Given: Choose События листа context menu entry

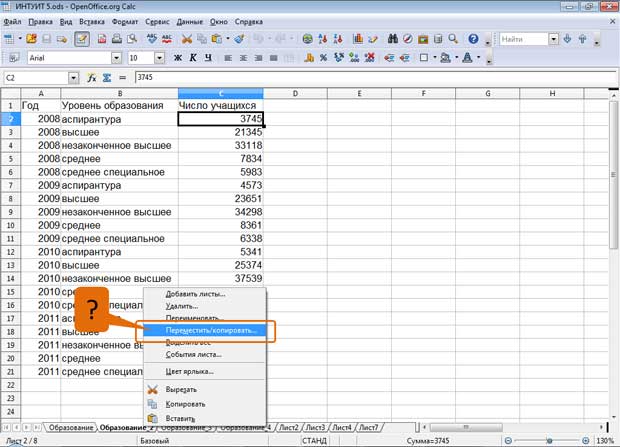Looking at the screenshot, I should [x=204, y=354].
